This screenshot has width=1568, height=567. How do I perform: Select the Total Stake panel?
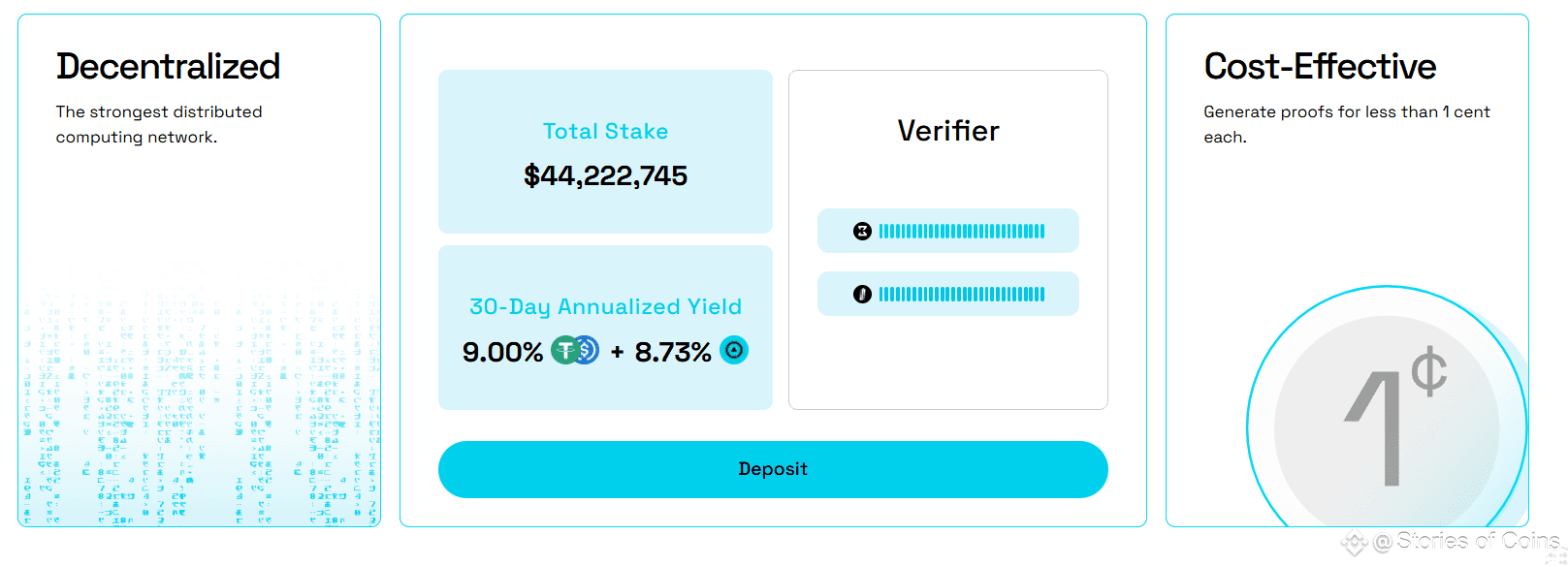(x=605, y=151)
